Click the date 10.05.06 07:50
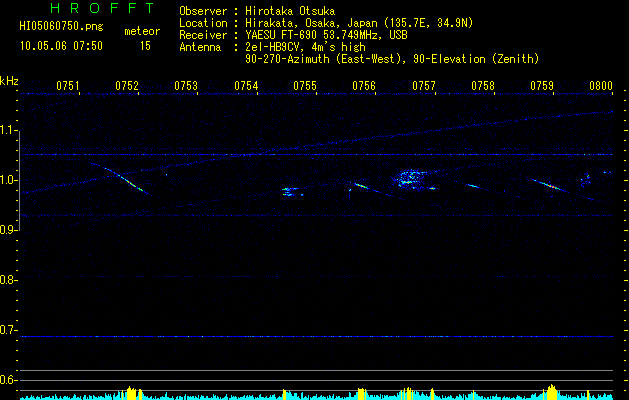Image resolution: width=629 pixels, height=400 pixels. pos(61,46)
